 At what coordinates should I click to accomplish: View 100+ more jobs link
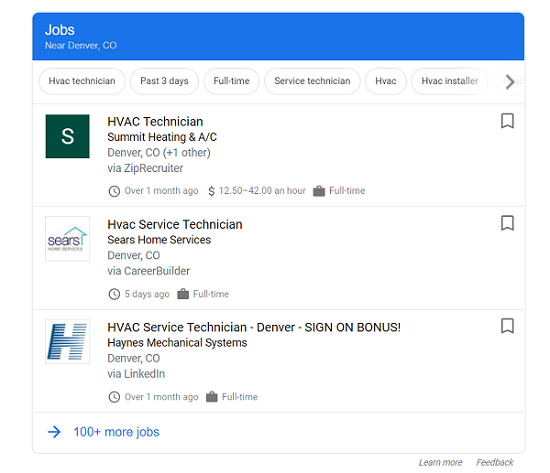tap(116, 432)
